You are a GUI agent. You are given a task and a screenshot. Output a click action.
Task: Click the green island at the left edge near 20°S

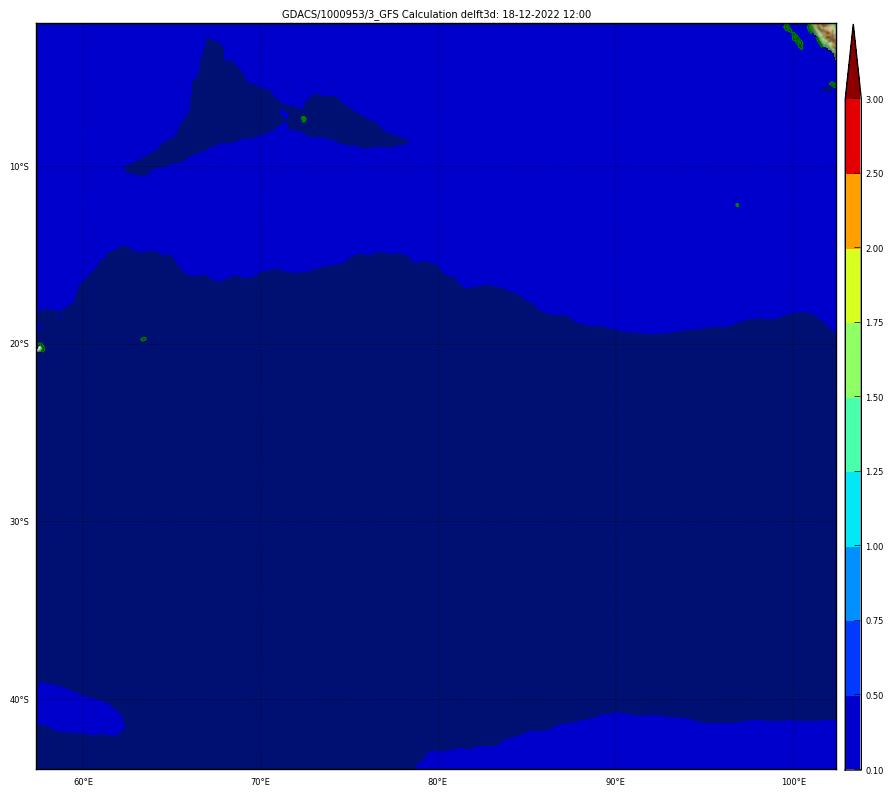(40, 348)
